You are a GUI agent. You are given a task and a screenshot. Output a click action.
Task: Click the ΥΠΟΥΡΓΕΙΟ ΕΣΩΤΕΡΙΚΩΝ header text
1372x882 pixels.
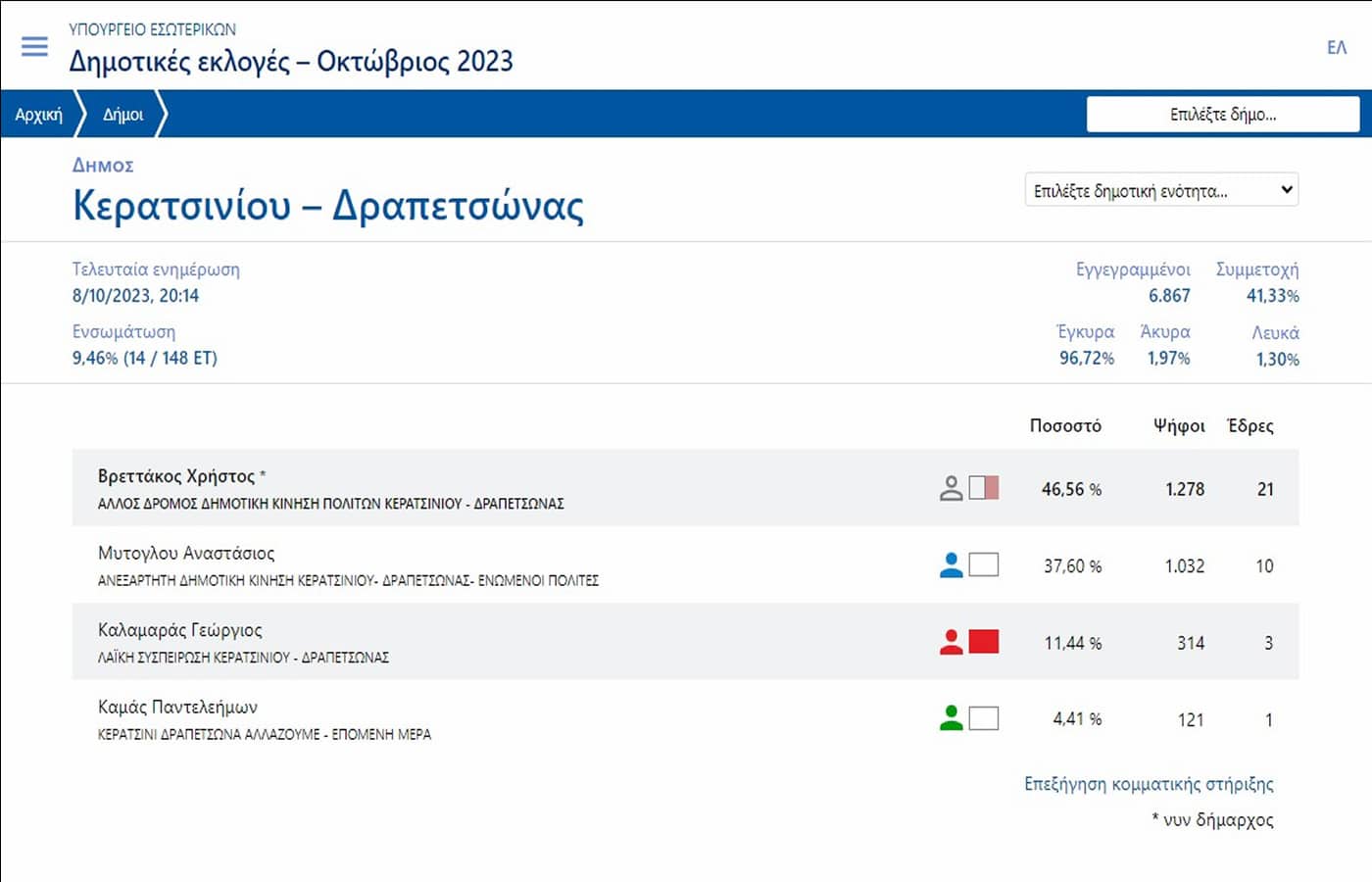152,29
